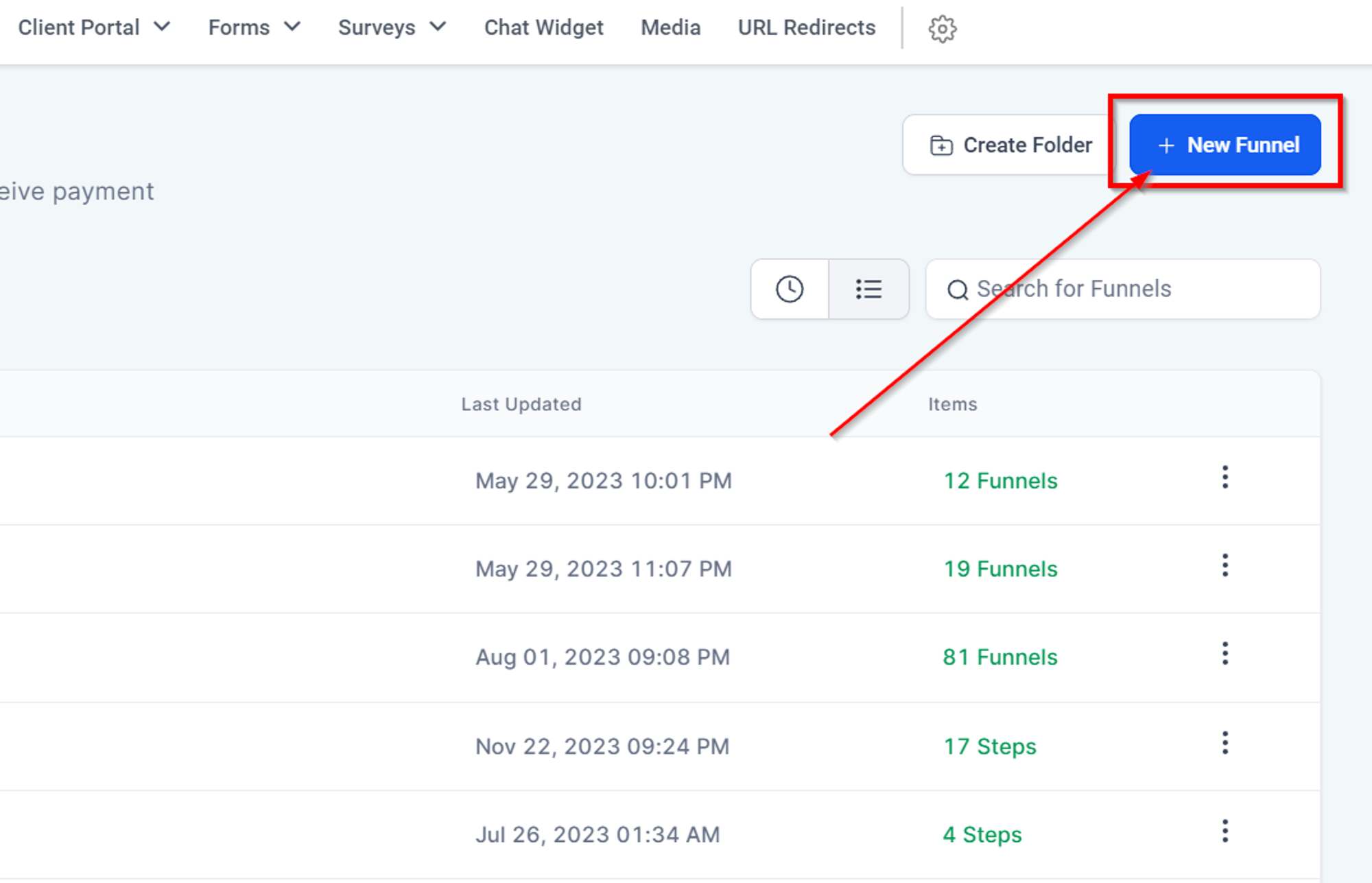
Task: Open the 4 Steps link
Action: 982,835
